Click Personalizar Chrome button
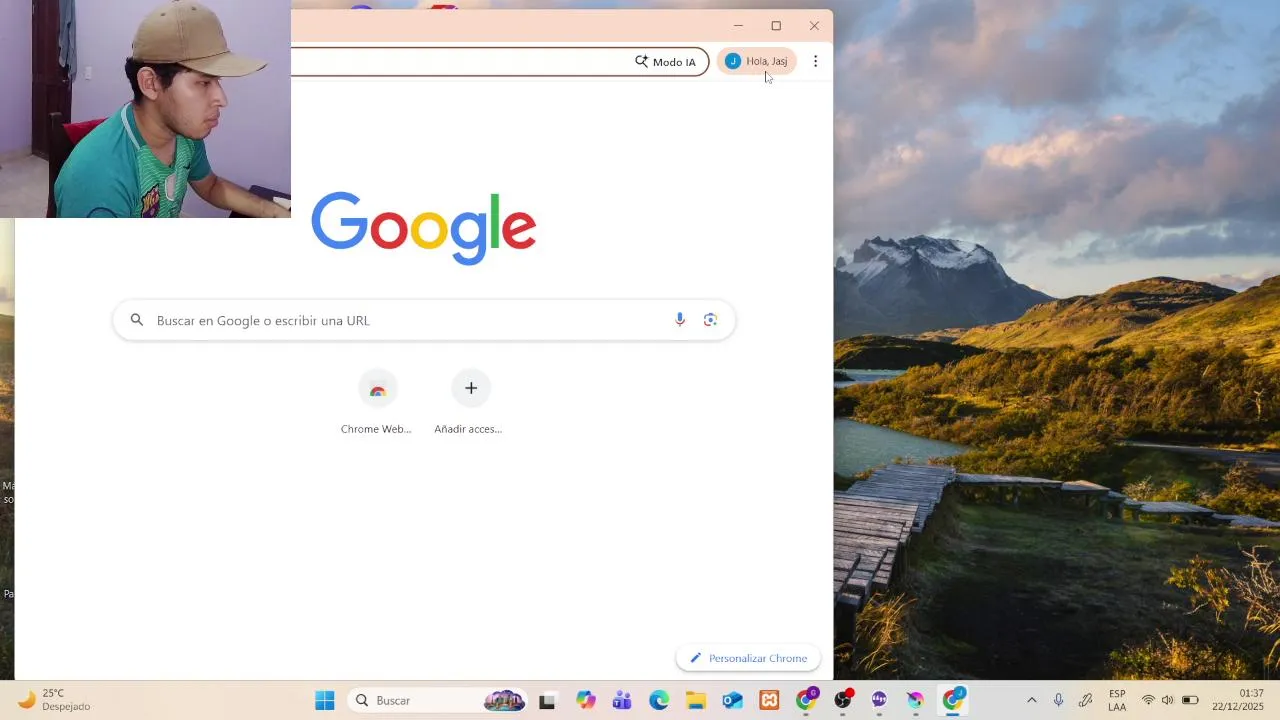This screenshot has height=720, width=1280. pos(748,658)
